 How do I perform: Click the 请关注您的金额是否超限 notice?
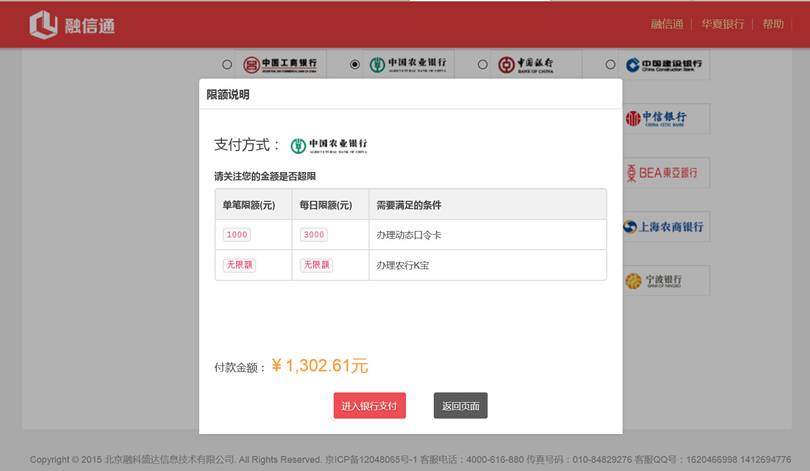pyautogui.click(x=265, y=176)
